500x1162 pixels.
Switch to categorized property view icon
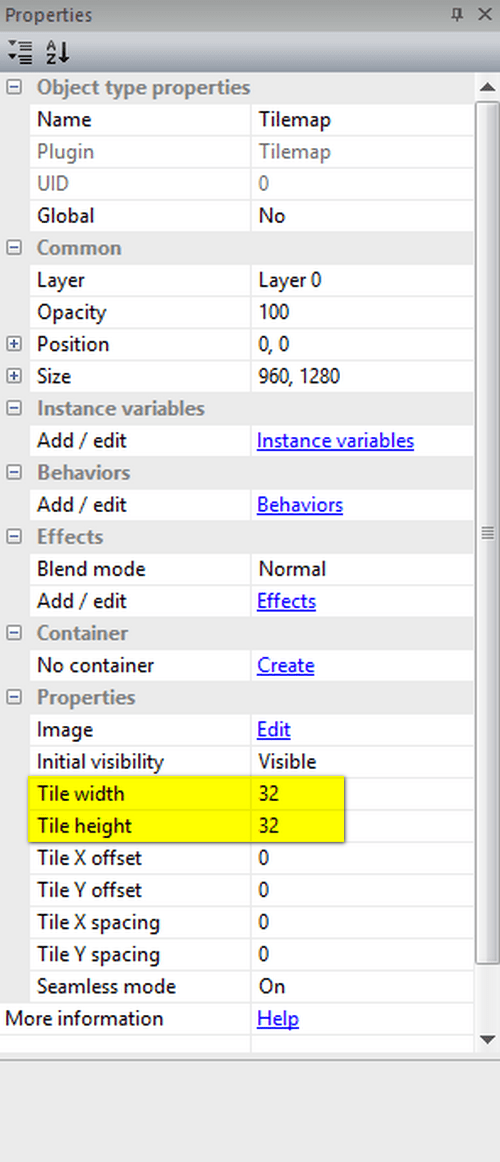click(x=20, y=52)
